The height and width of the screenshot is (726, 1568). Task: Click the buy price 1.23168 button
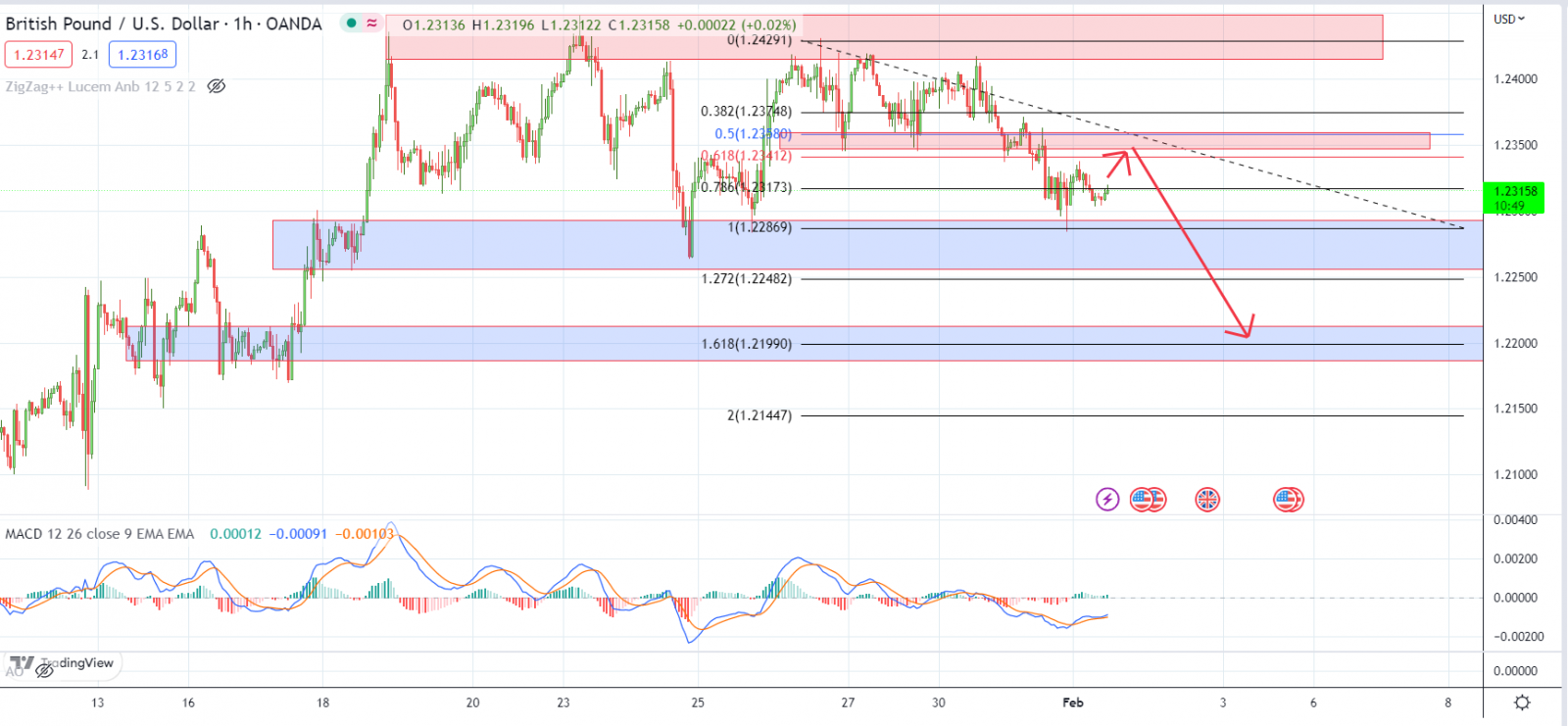[142, 55]
